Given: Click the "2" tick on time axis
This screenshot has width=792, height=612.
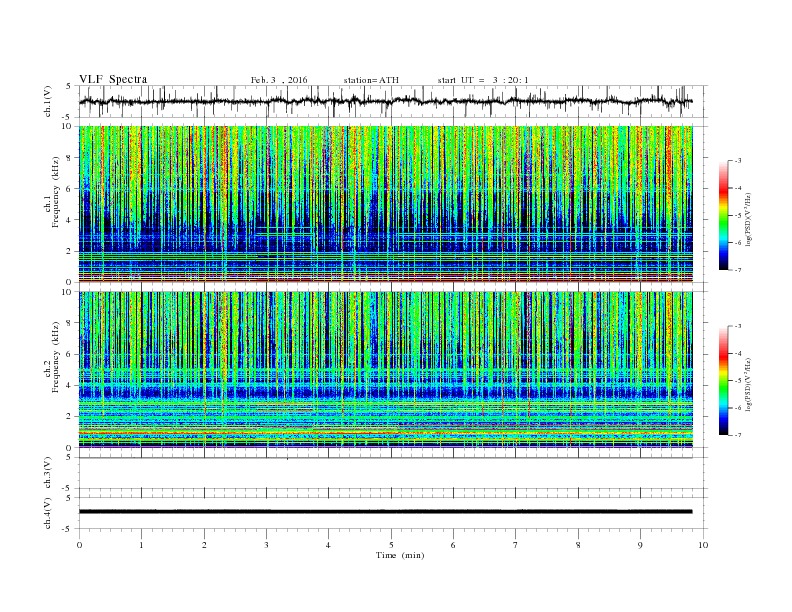Looking at the screenshot, I should 204,545.
